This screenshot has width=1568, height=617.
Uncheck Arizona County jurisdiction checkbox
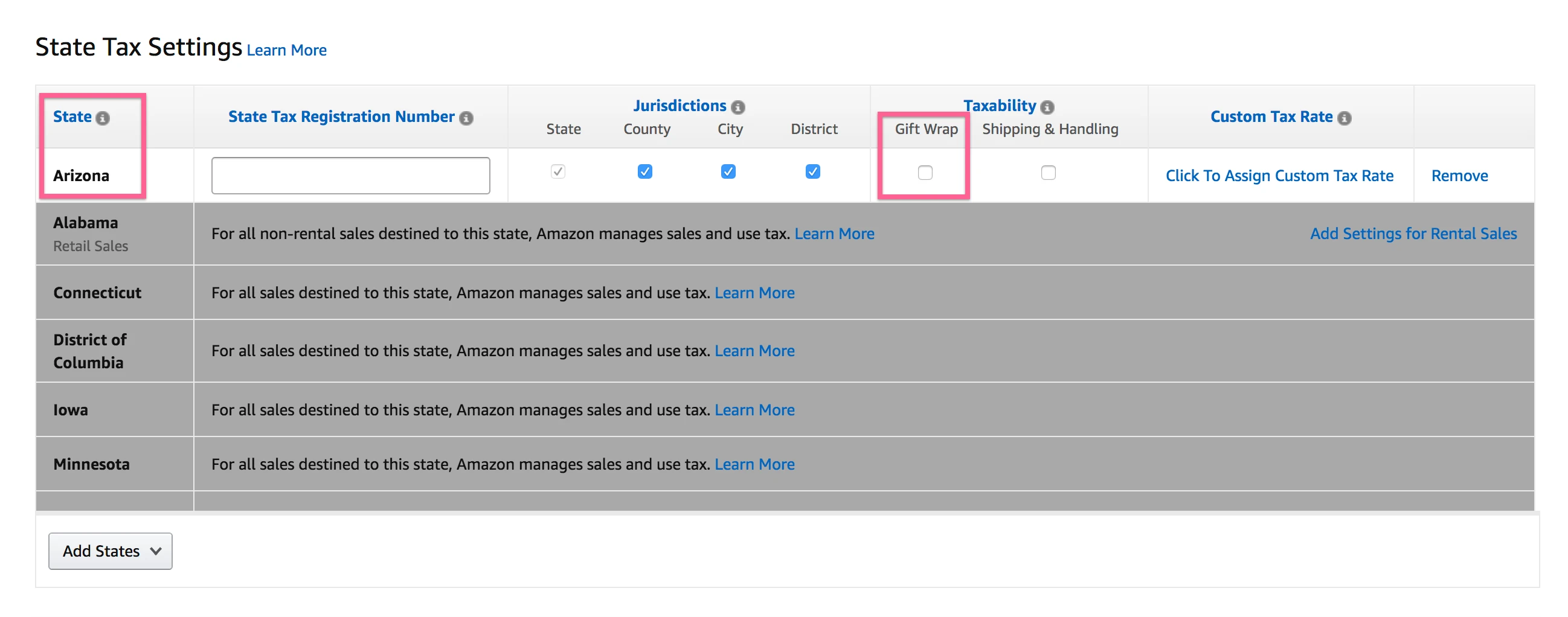click(x=644, y=171)
